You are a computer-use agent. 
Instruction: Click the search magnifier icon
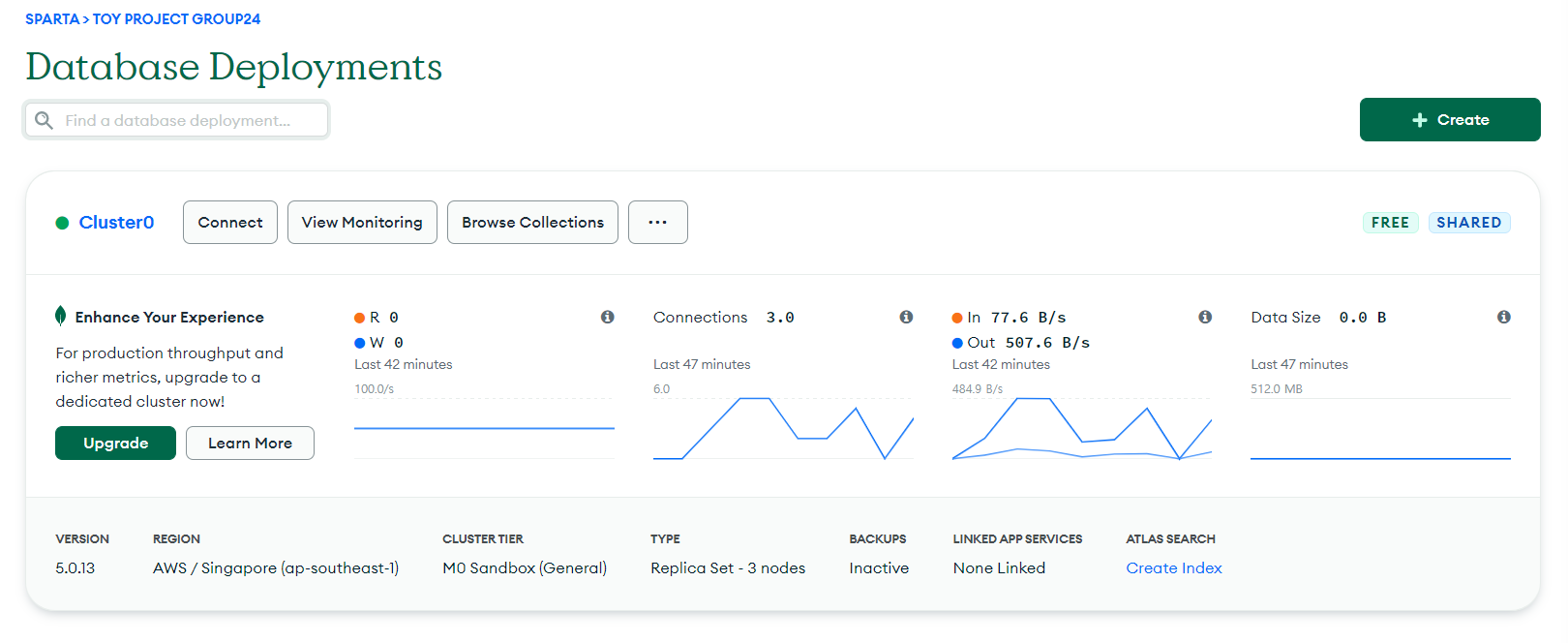point(44,120)
